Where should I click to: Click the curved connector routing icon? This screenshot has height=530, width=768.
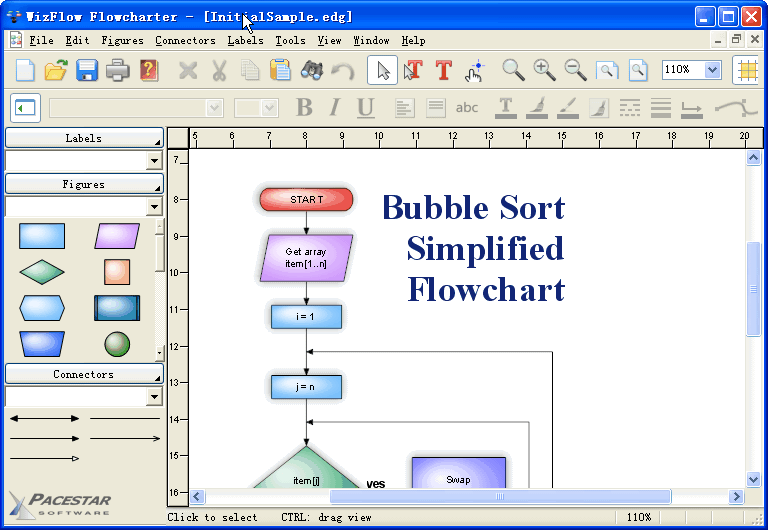point(736,108)
